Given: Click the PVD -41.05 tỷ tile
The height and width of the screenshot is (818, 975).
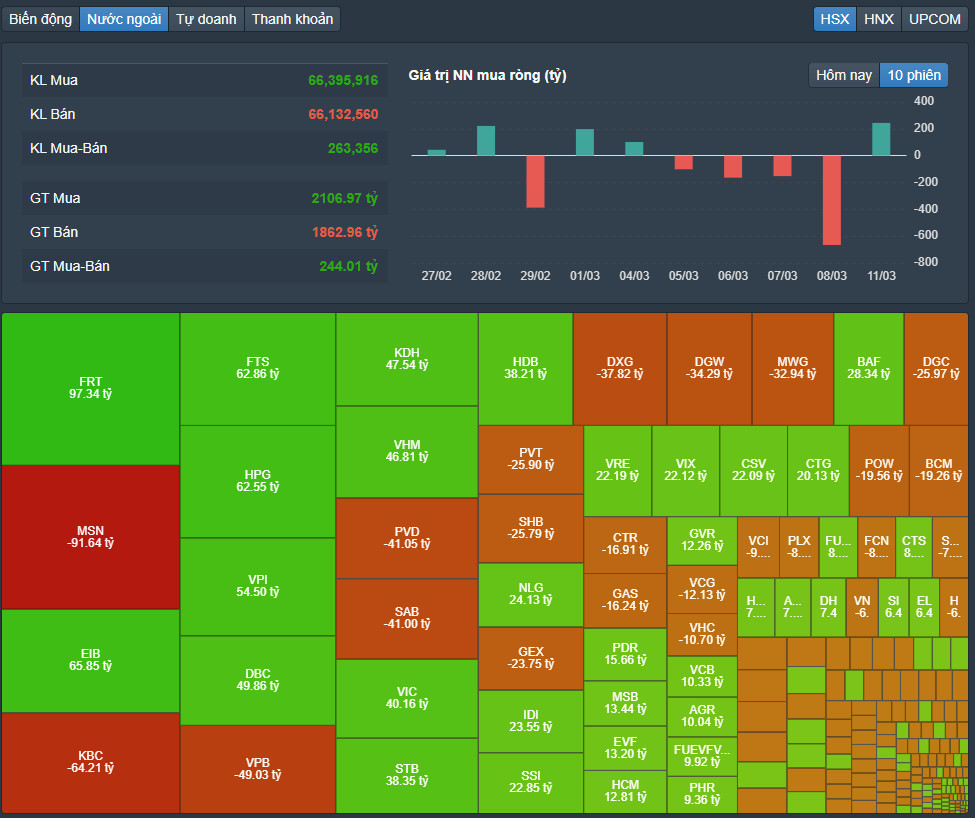Looking at the screenshot, I should click(x=407, y=538).
